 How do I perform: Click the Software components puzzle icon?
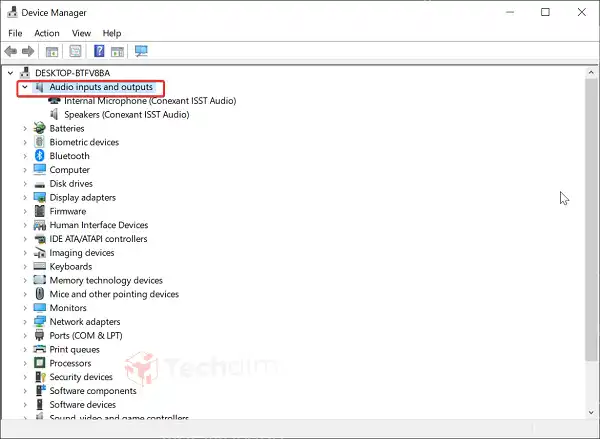(x=41, y=391)
